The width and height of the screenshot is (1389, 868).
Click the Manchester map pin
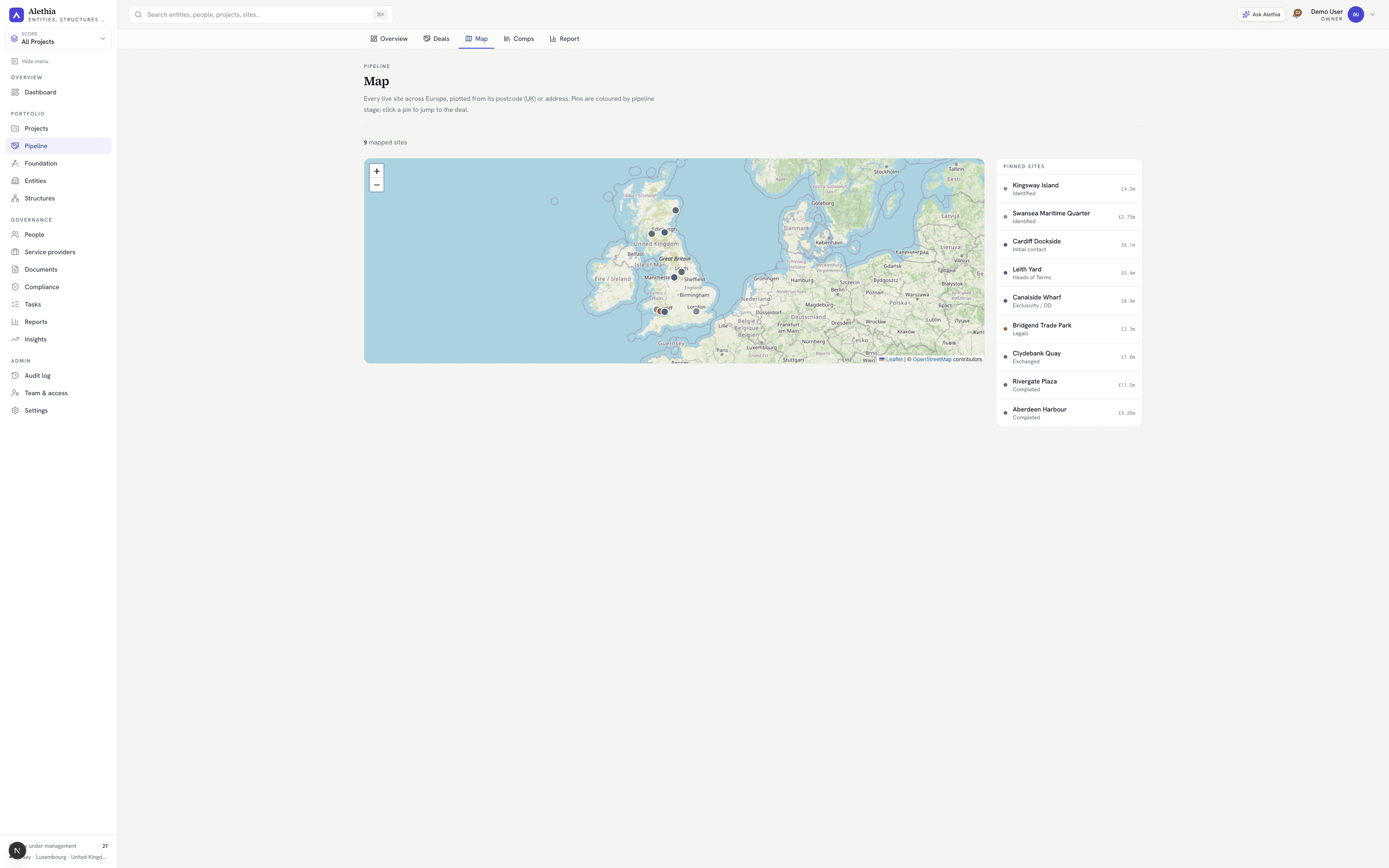click(674, 278)
